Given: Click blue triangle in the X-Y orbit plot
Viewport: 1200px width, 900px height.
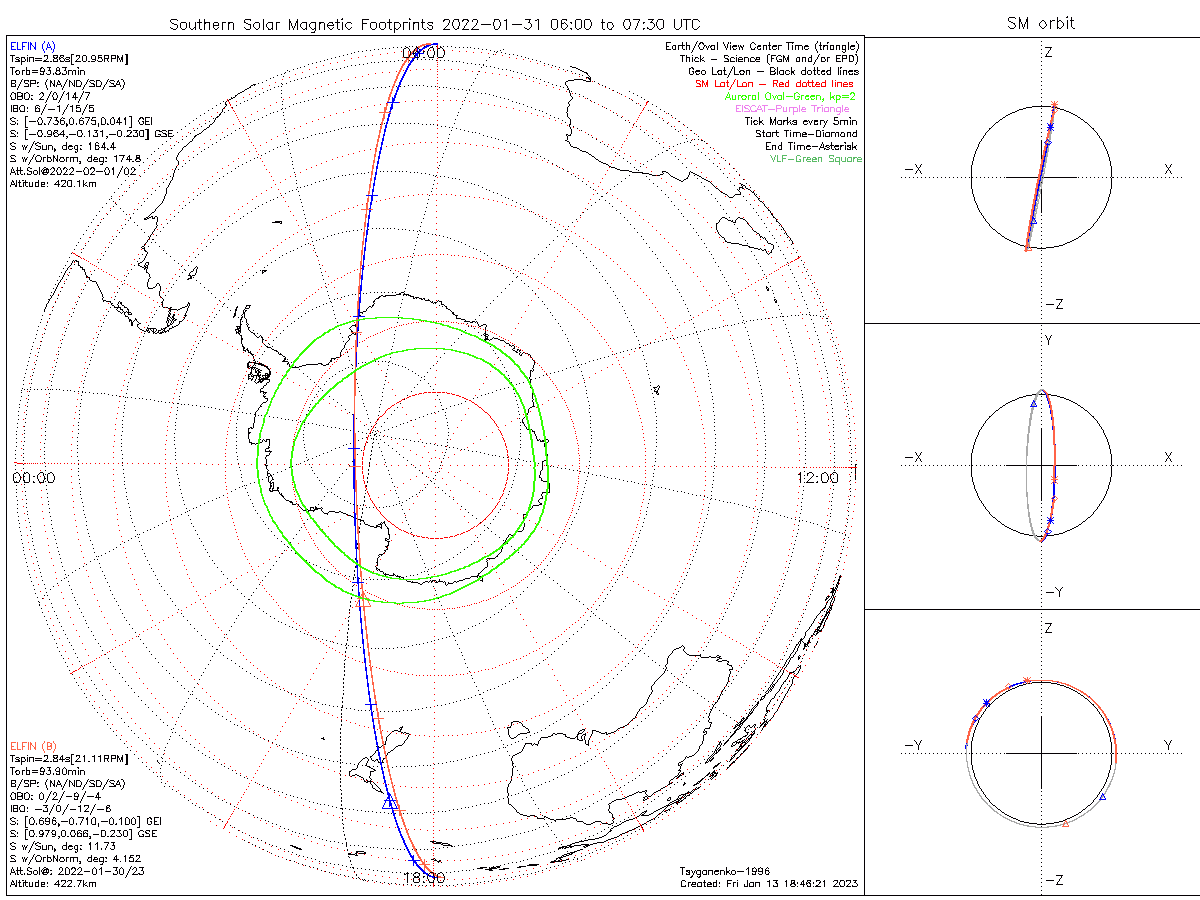Looking at the screenshot, I should point(1034,403).
